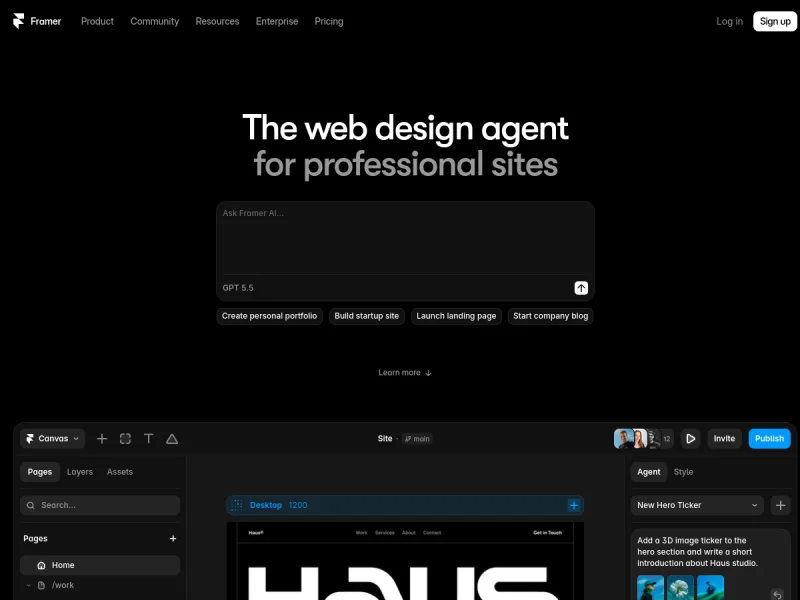Click the Ask Framer AI input field

tap(405, 239)
